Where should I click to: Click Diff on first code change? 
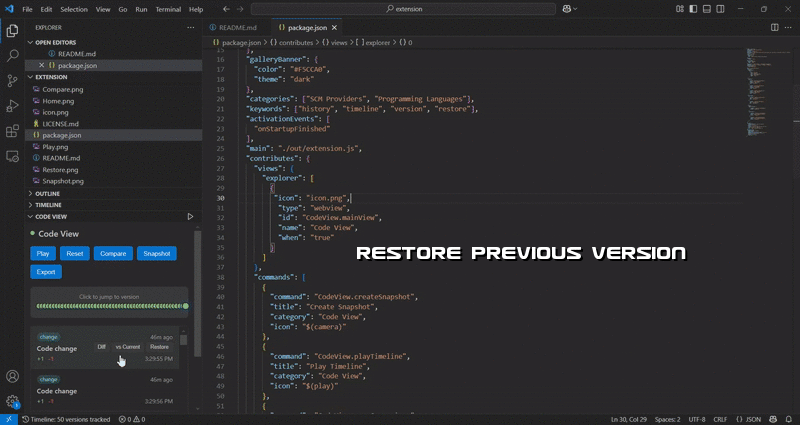(x=102, y=347)
